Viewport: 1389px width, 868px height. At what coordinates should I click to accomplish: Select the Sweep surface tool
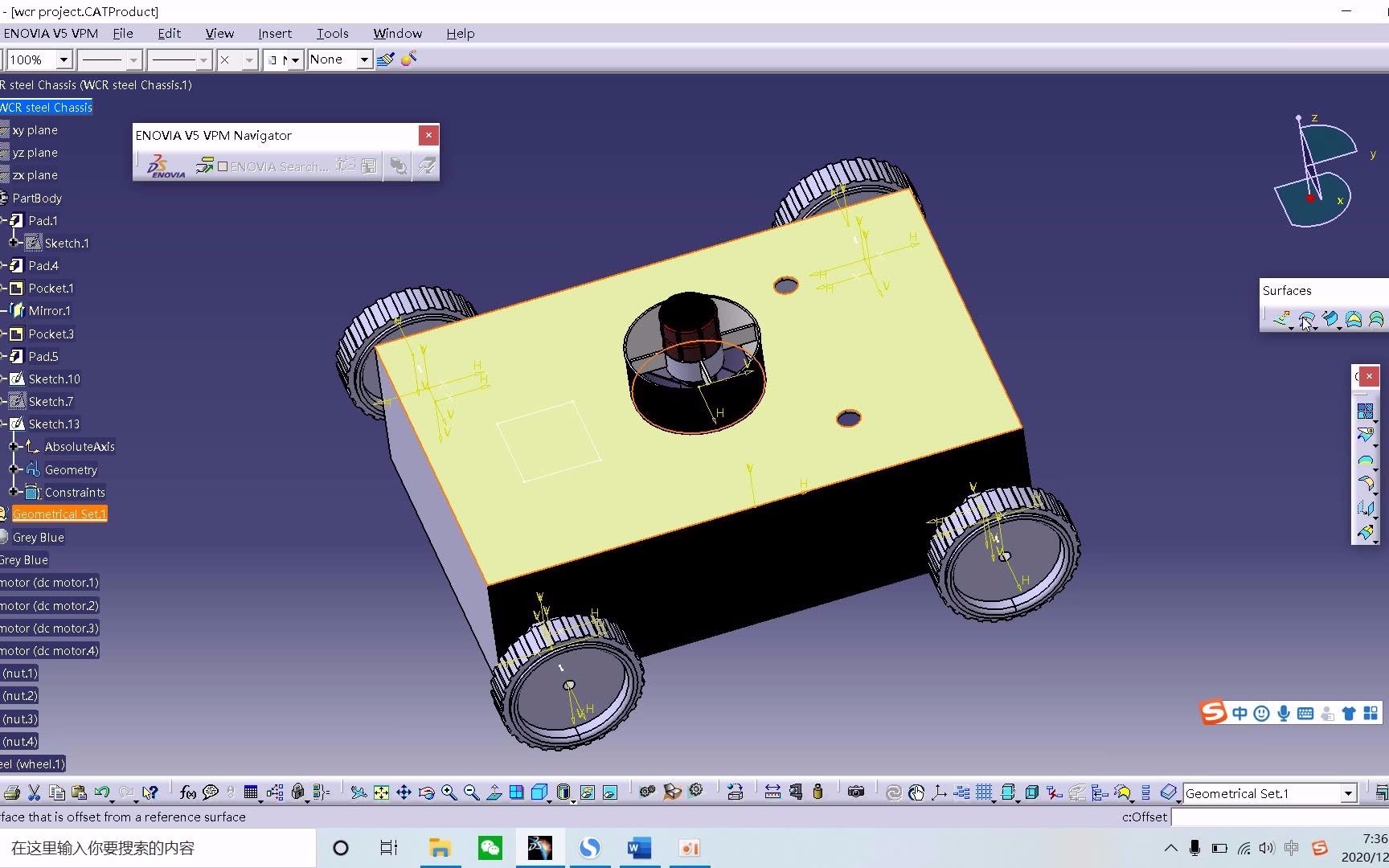(1331, 319)
